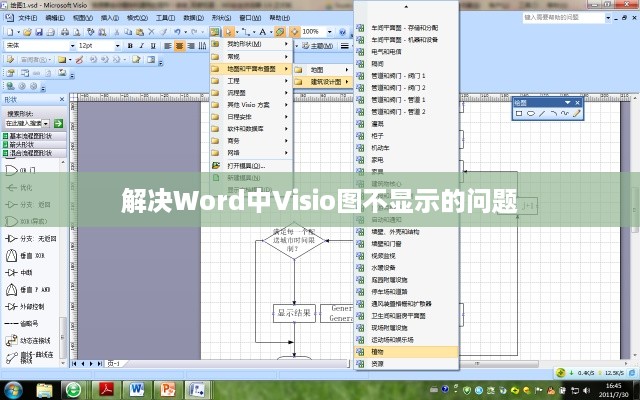This screenshot has width=640, height=400.
Task: Select the Pointer tool
Action: [x=229, y=32]
